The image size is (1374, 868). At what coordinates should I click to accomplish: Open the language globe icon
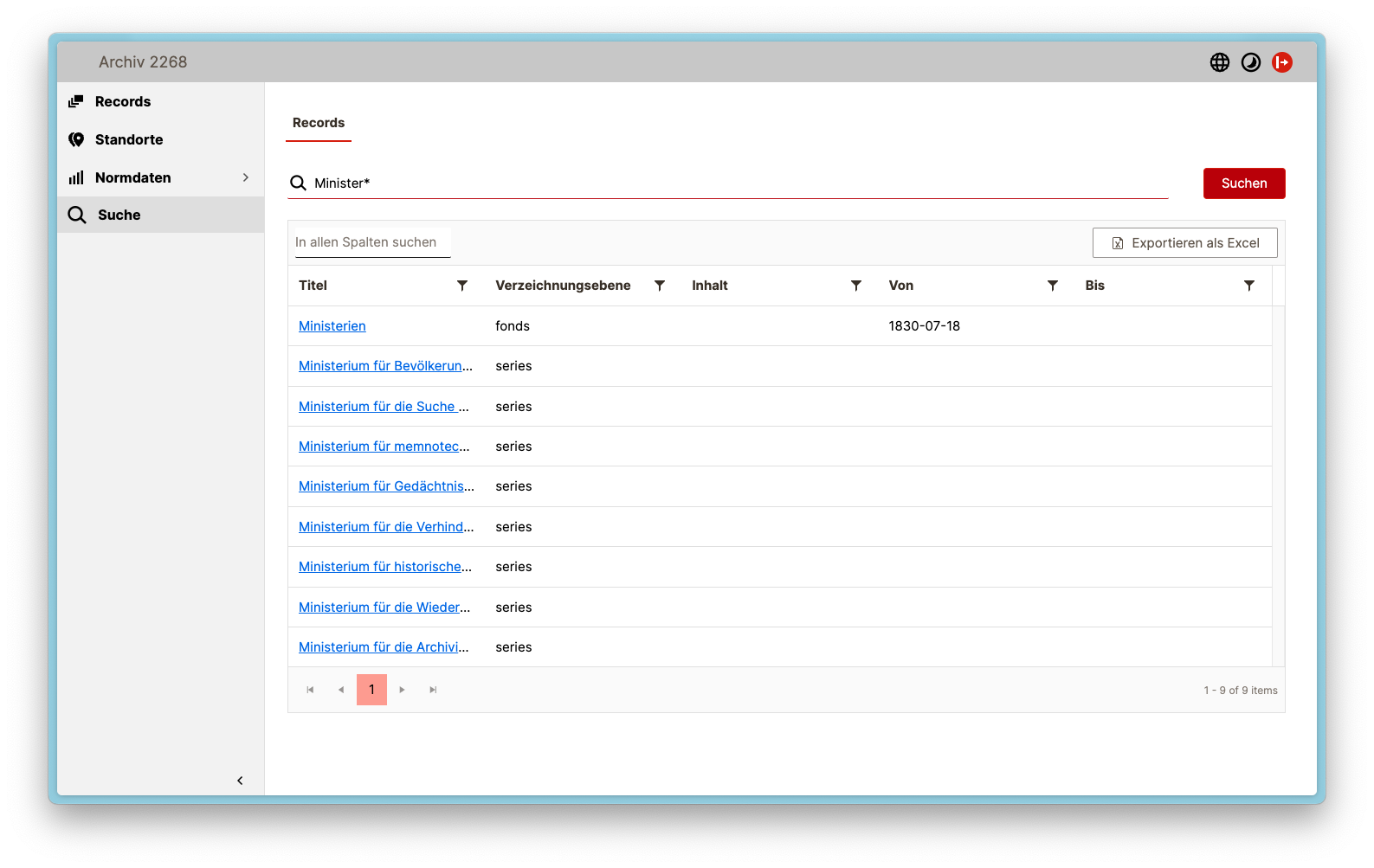(1219, 62)
